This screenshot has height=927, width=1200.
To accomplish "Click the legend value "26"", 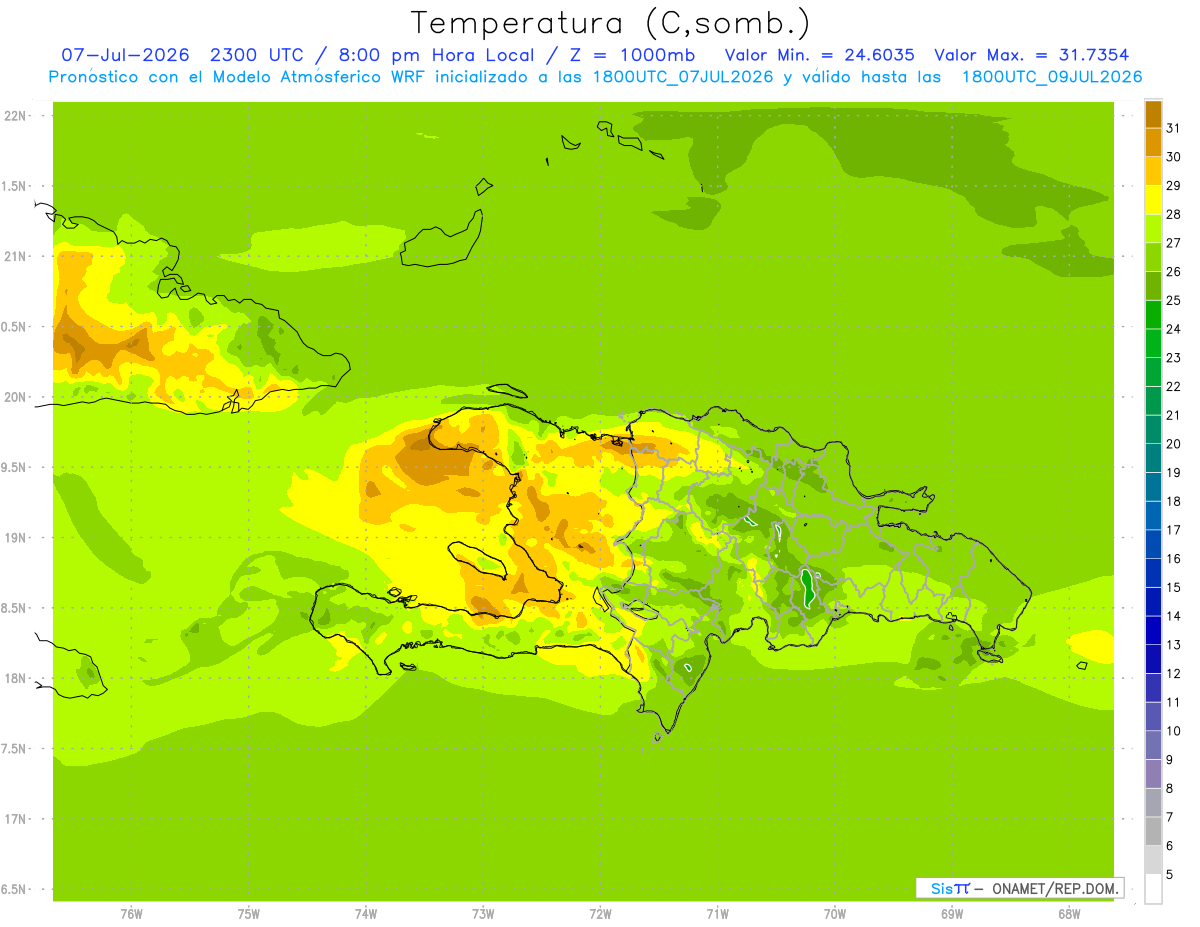I will [1174, 272].
